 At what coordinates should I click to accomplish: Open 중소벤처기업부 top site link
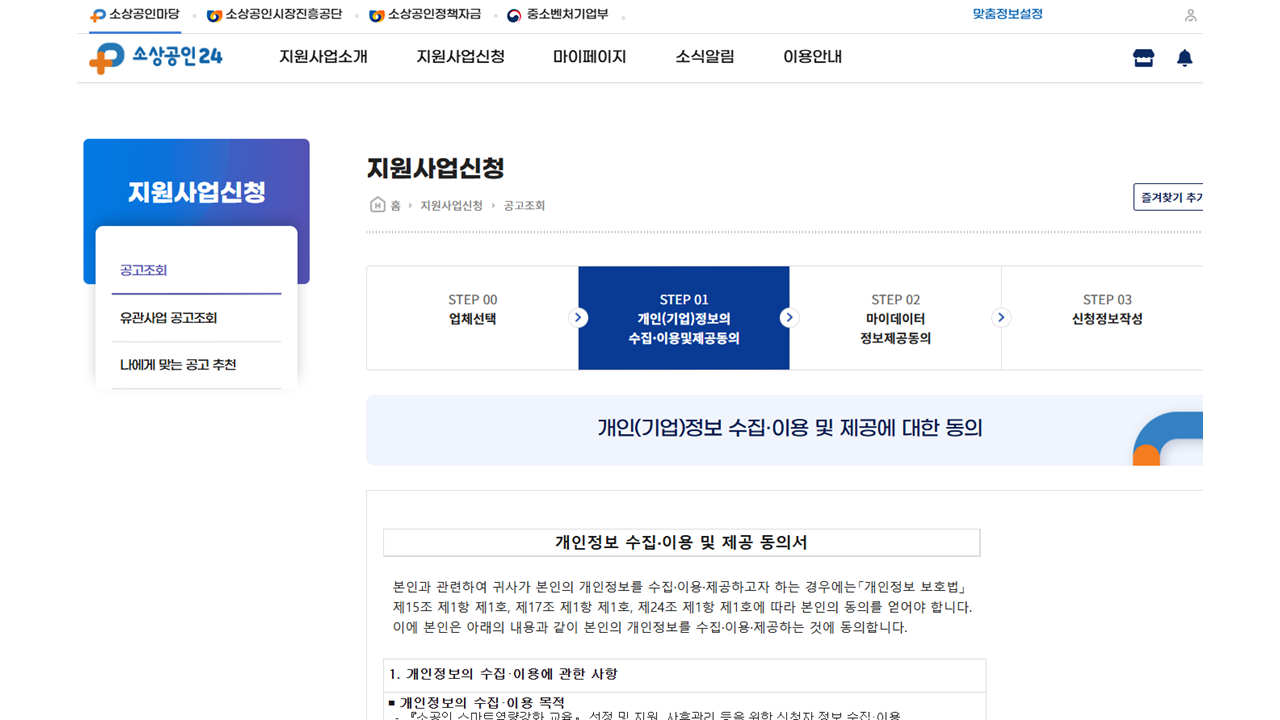pos(557,15)
